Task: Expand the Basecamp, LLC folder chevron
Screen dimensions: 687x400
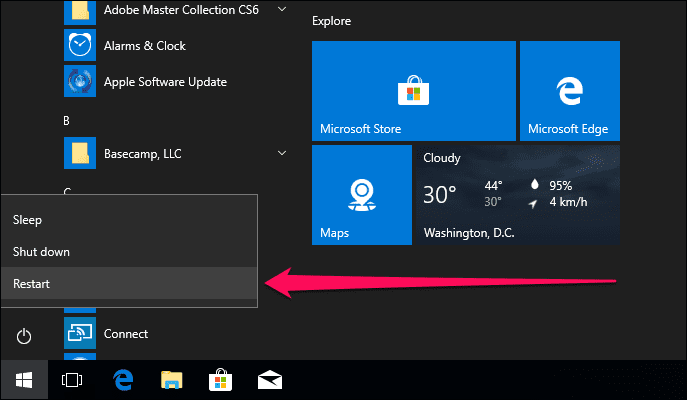Action: (x=282, y=153)
